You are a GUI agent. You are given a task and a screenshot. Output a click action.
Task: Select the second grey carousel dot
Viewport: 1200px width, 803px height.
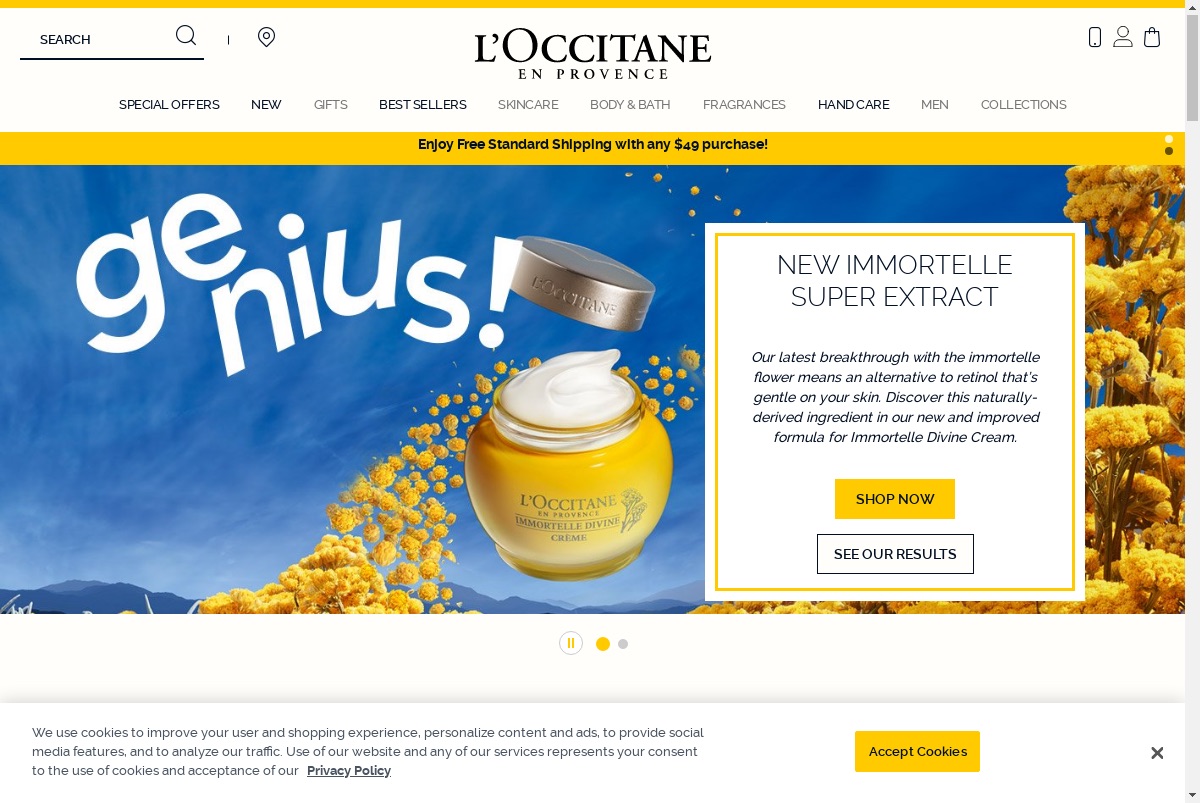point(623,644)
